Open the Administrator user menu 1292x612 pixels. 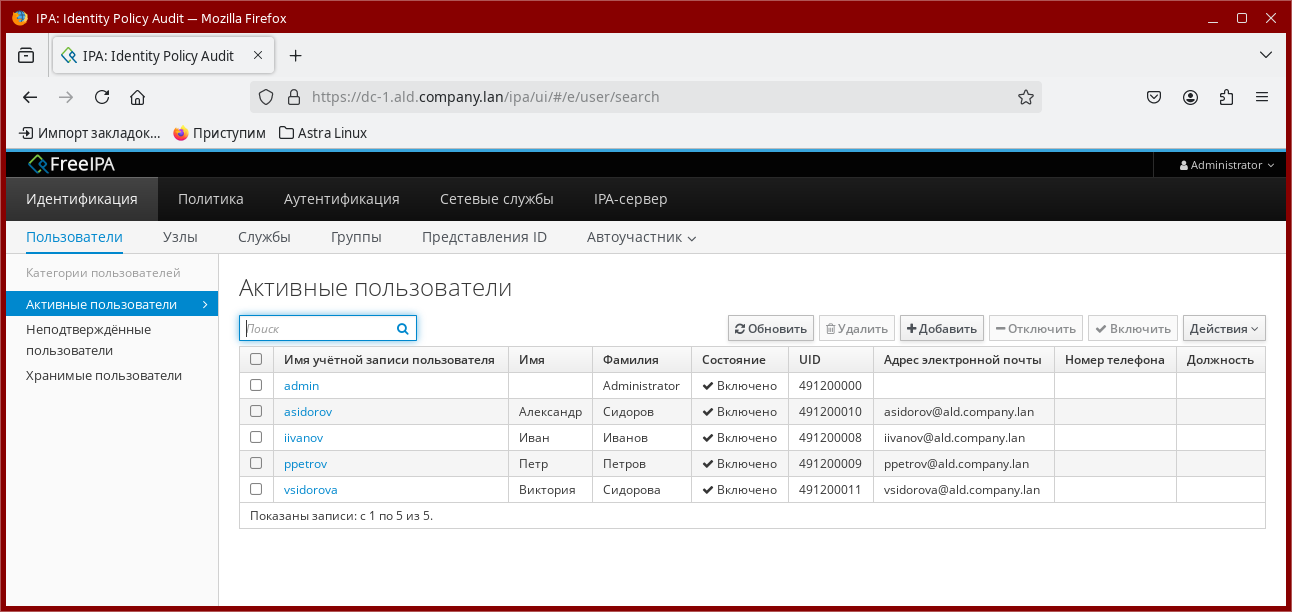click(1227, 165)
